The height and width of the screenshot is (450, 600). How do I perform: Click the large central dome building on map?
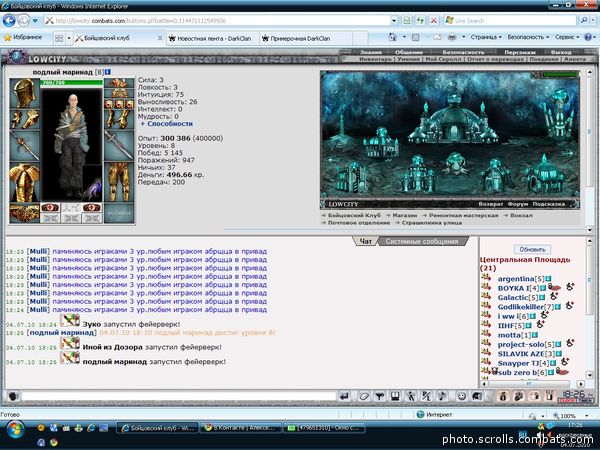454,119
